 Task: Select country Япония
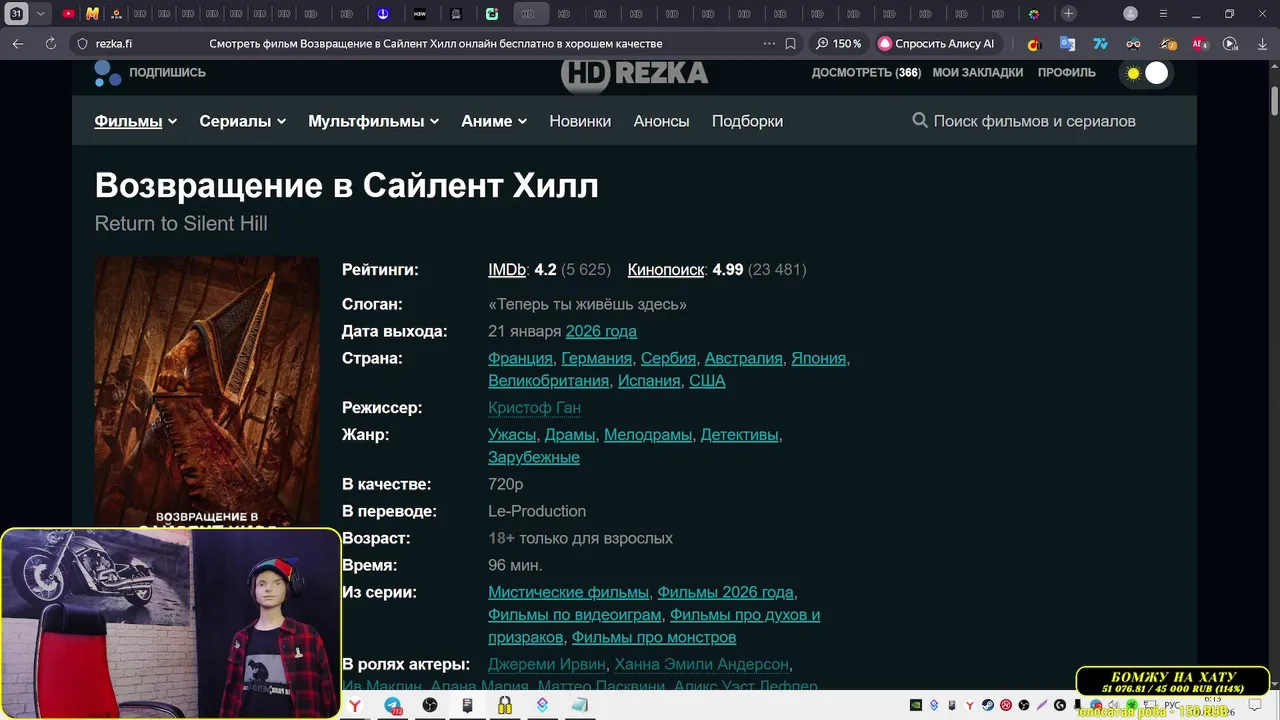818,358
